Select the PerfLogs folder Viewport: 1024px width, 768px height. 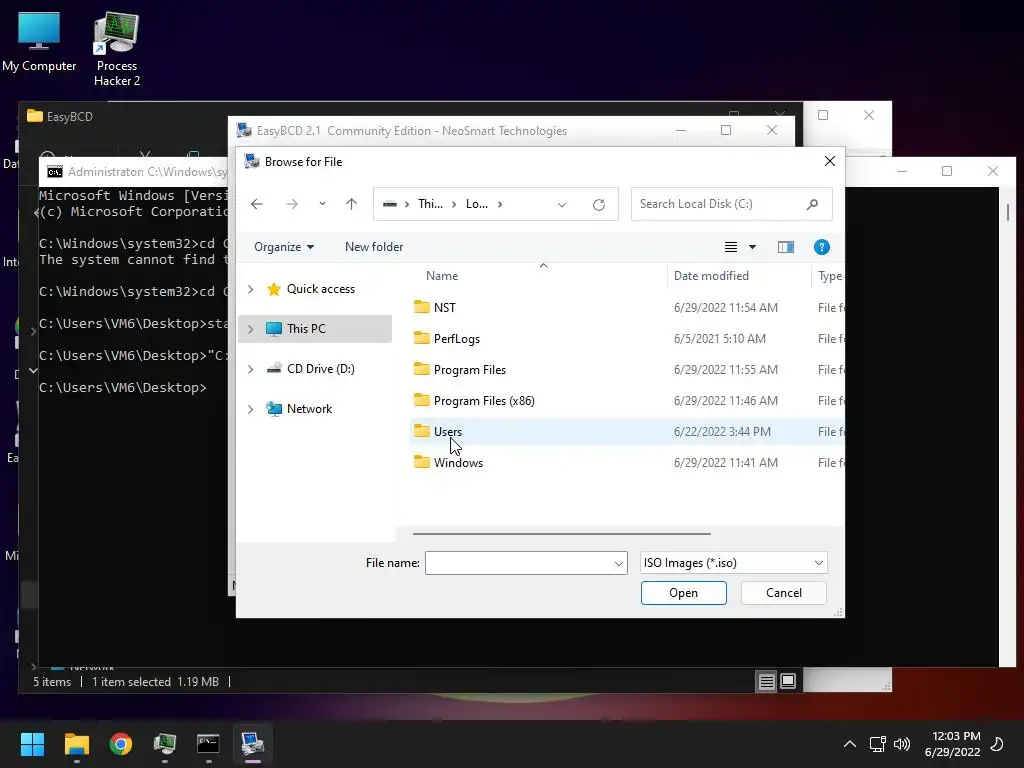click(x=456, y=339)
